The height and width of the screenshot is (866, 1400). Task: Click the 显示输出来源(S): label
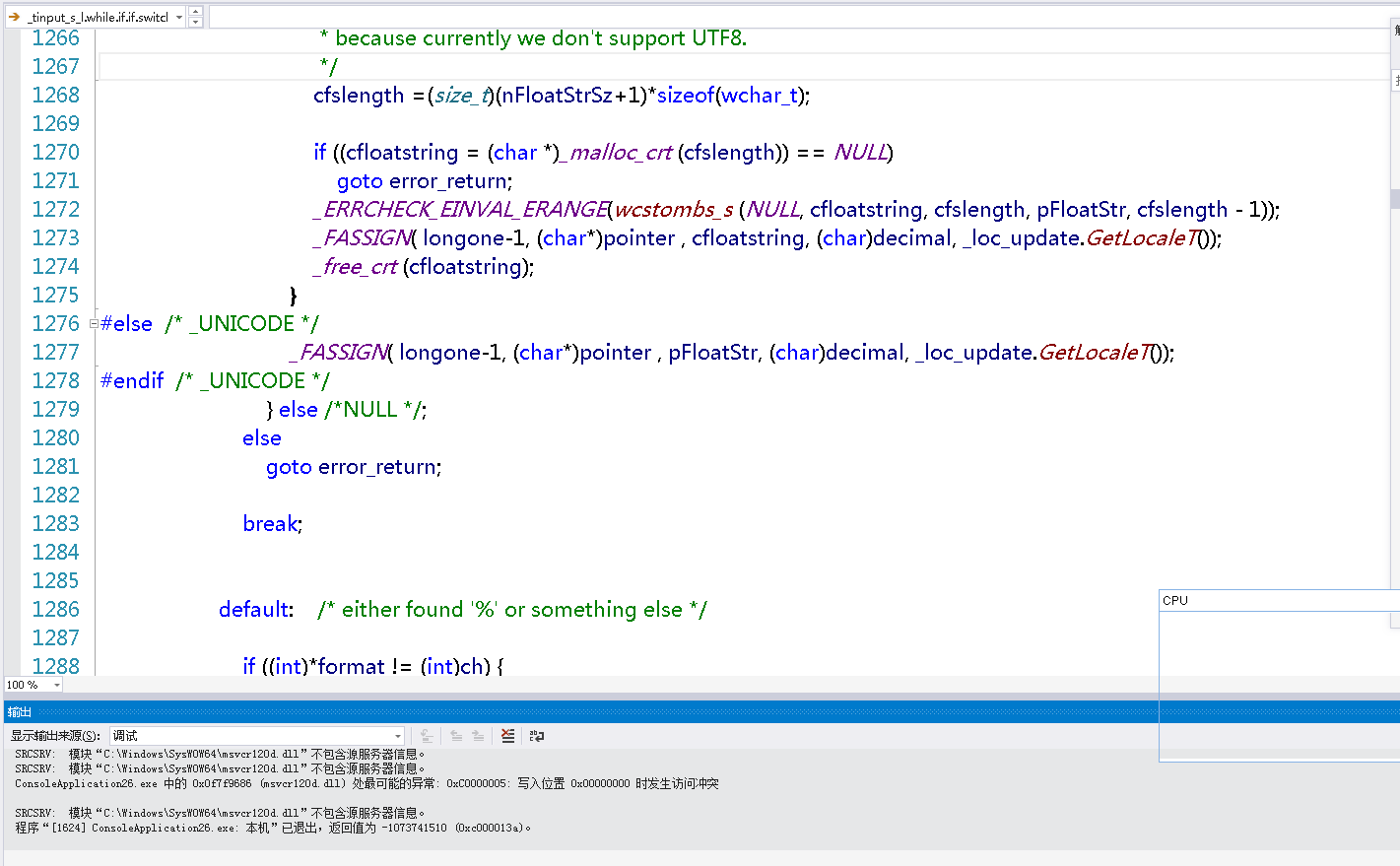click(x=55, y=736)
